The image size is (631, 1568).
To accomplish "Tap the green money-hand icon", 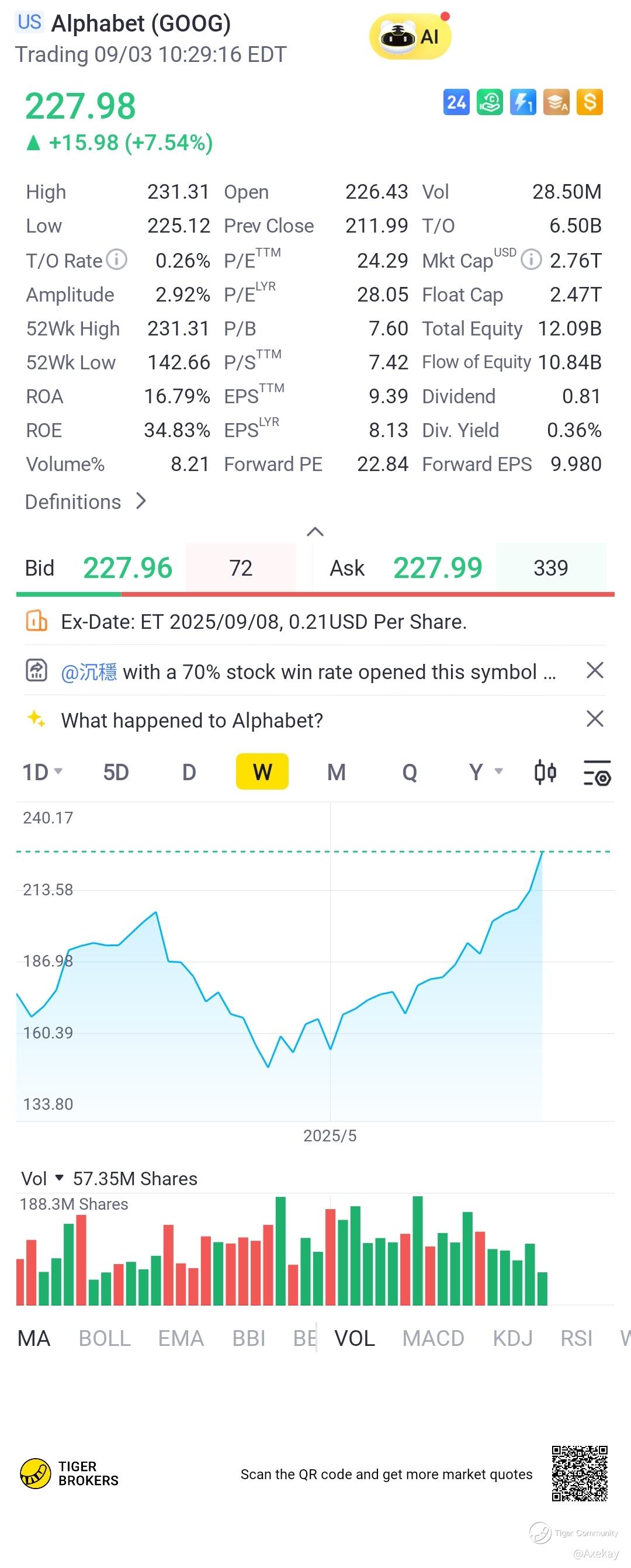I will (x=490, y=102).
